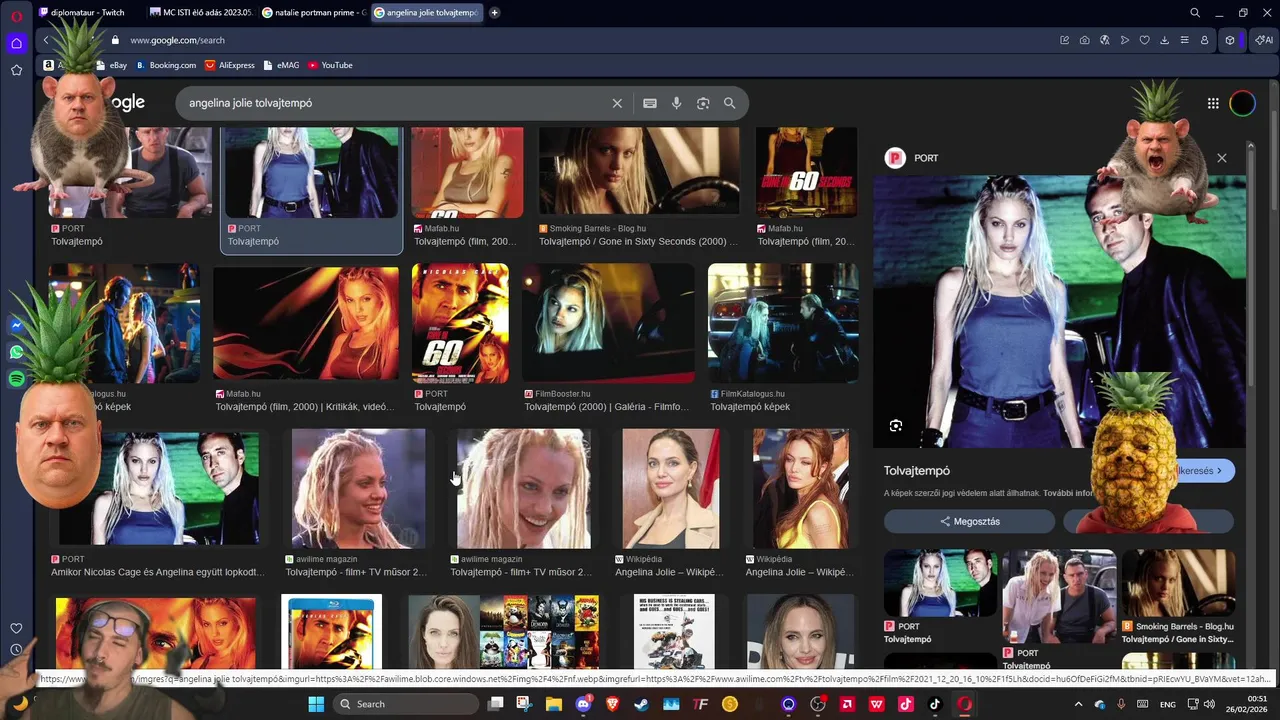This screenshot has height=720, width=1280.
Task: Open the Google account avatar
Action: [1242, 103]
